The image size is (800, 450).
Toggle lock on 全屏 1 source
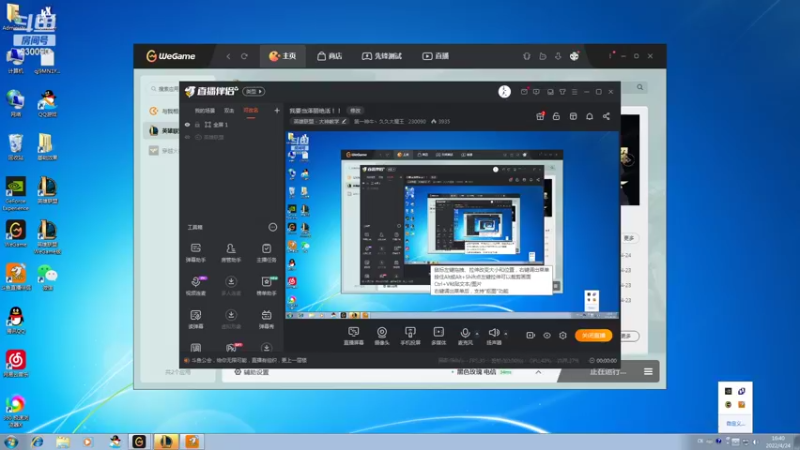(x=197, y=124)
